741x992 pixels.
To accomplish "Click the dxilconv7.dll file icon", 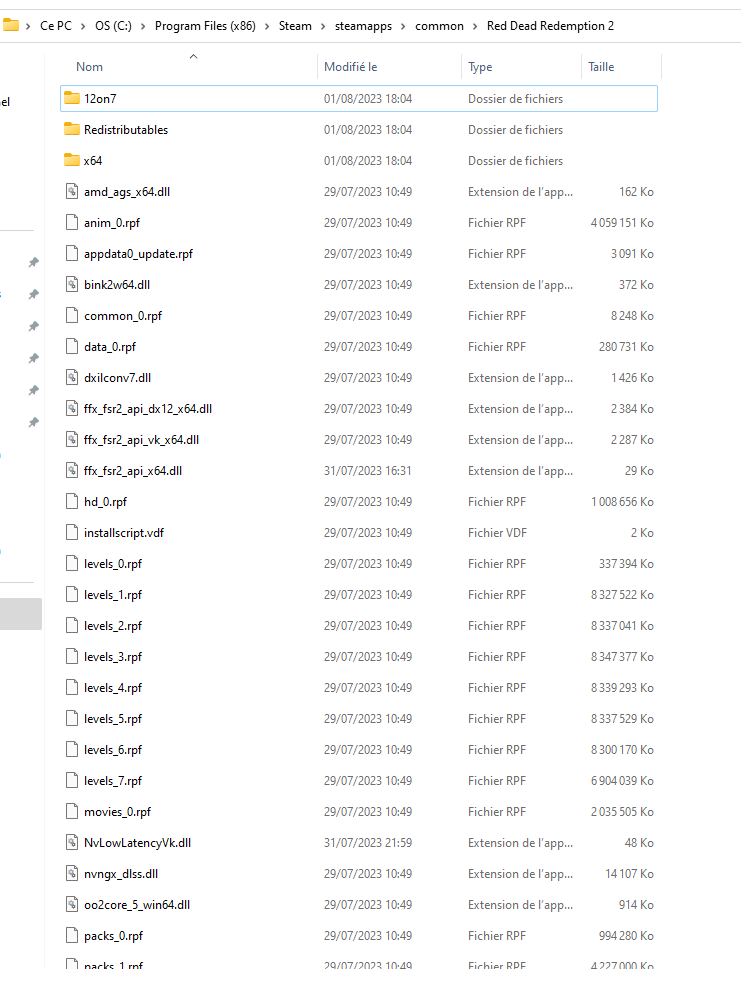I will (x=72, y=377).
